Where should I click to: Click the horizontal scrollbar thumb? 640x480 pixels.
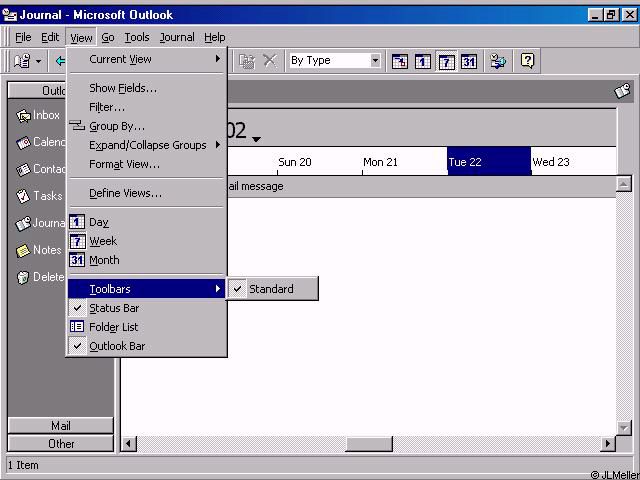369,444
